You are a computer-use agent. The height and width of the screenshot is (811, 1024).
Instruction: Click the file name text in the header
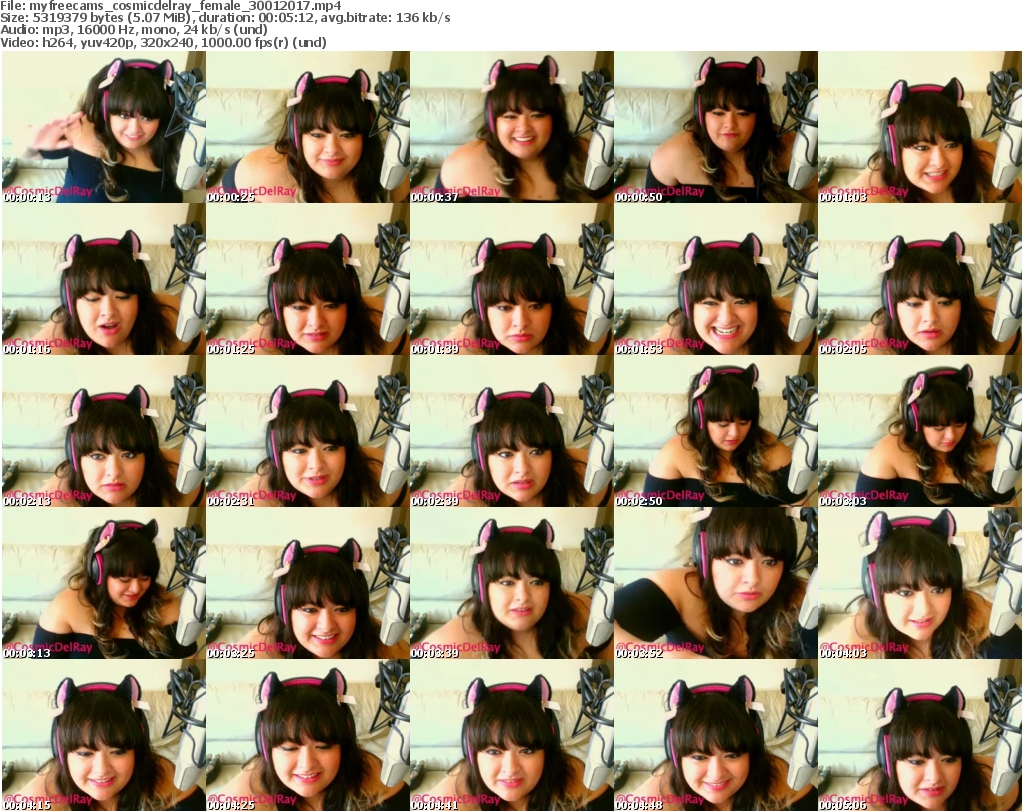[170, 6]
